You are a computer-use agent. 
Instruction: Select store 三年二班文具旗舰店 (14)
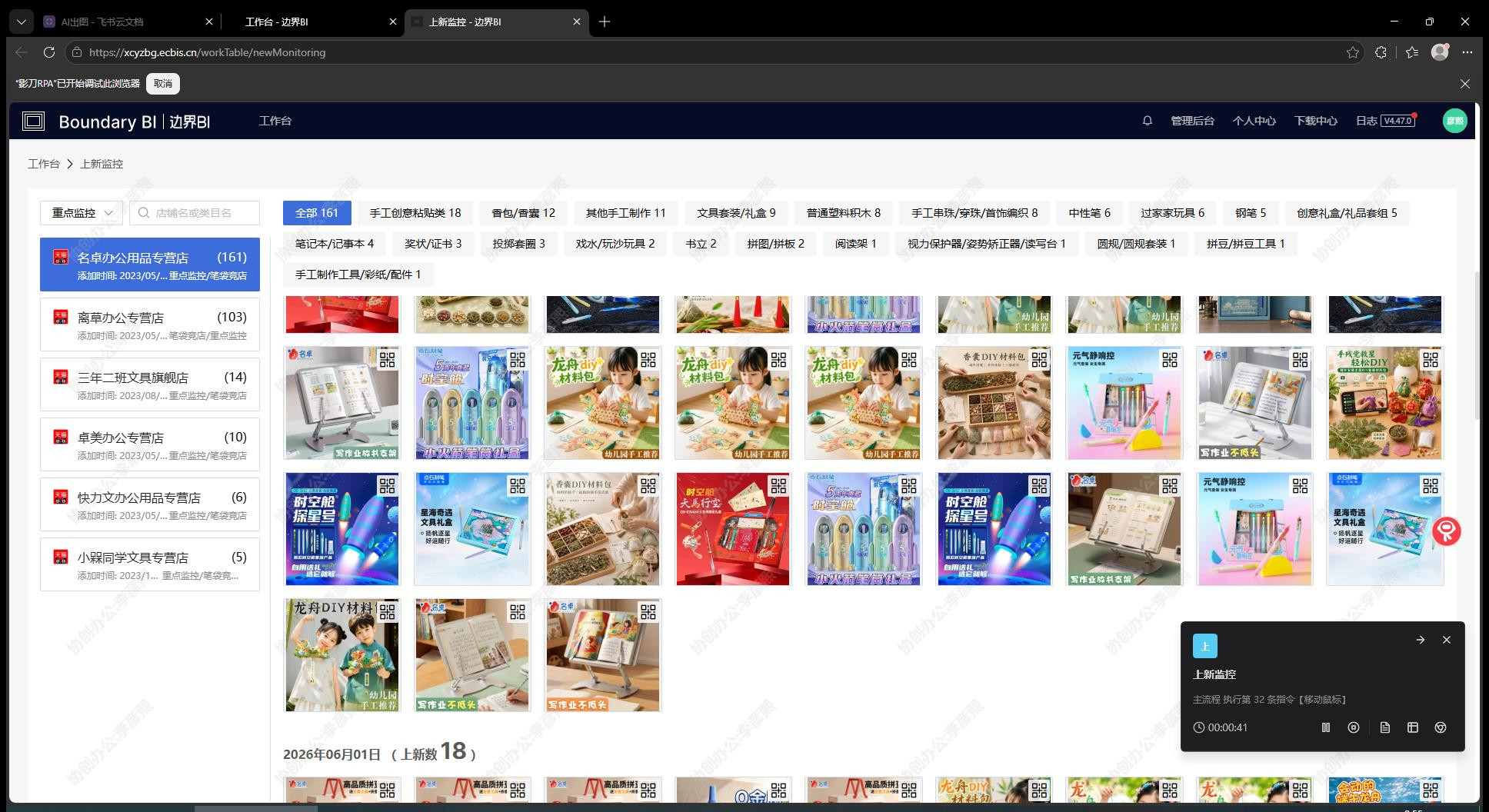(150, 384)
